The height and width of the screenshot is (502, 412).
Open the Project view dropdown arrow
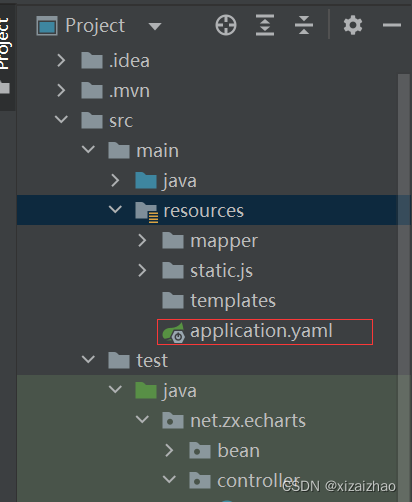[x=155, y=26]
